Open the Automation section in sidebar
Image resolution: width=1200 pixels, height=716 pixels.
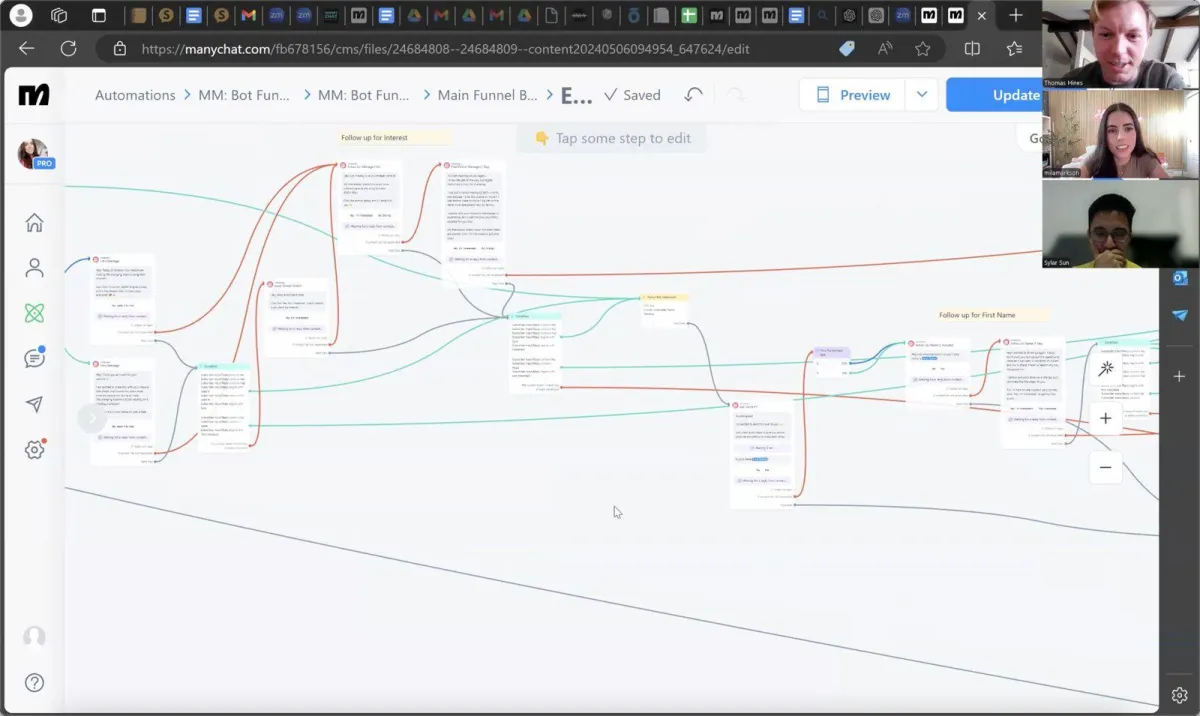pos(34,313)
